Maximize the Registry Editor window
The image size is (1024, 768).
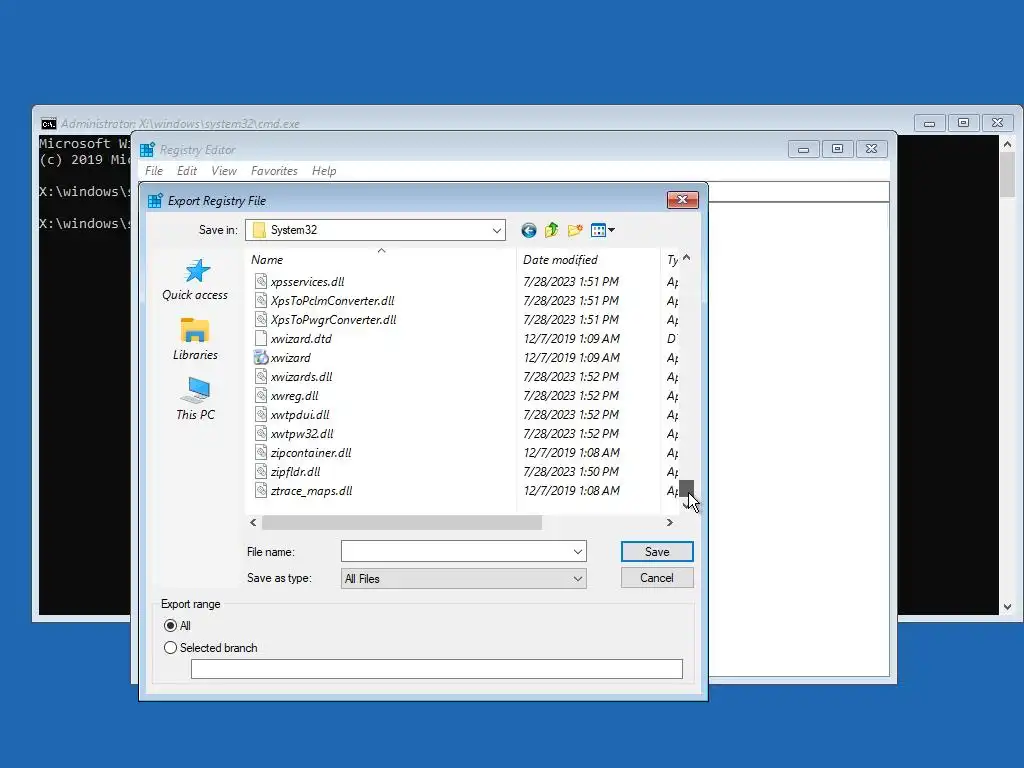coord(837,149)
